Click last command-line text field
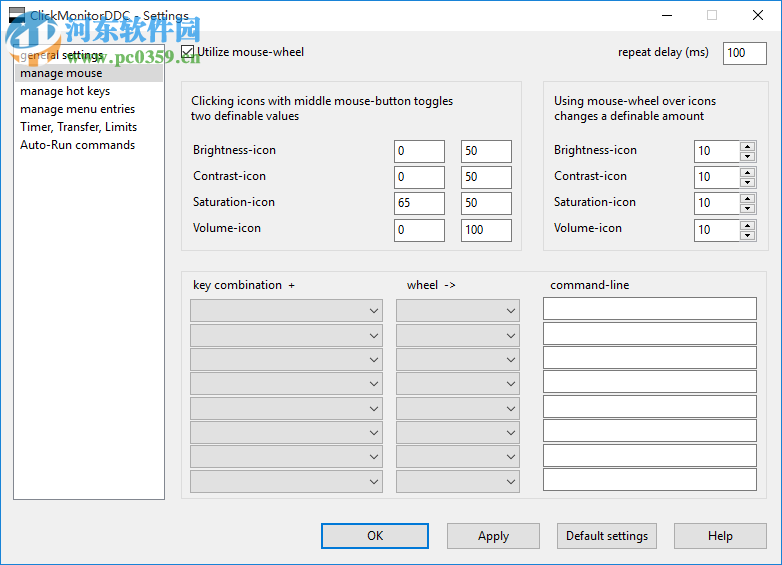Viewport: 782px width, 565px height. pos(650,479)
